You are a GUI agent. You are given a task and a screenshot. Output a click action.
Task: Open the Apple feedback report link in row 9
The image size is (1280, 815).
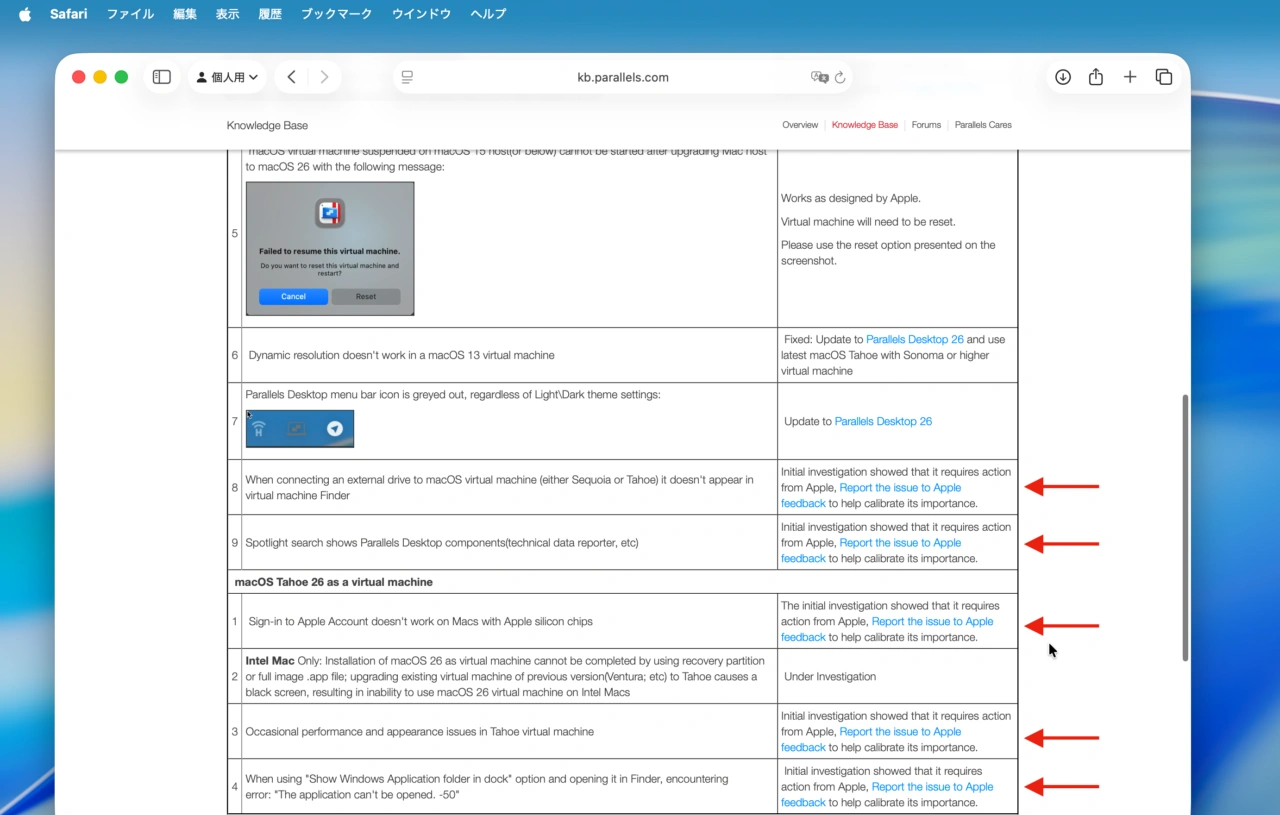coord(900,542)
